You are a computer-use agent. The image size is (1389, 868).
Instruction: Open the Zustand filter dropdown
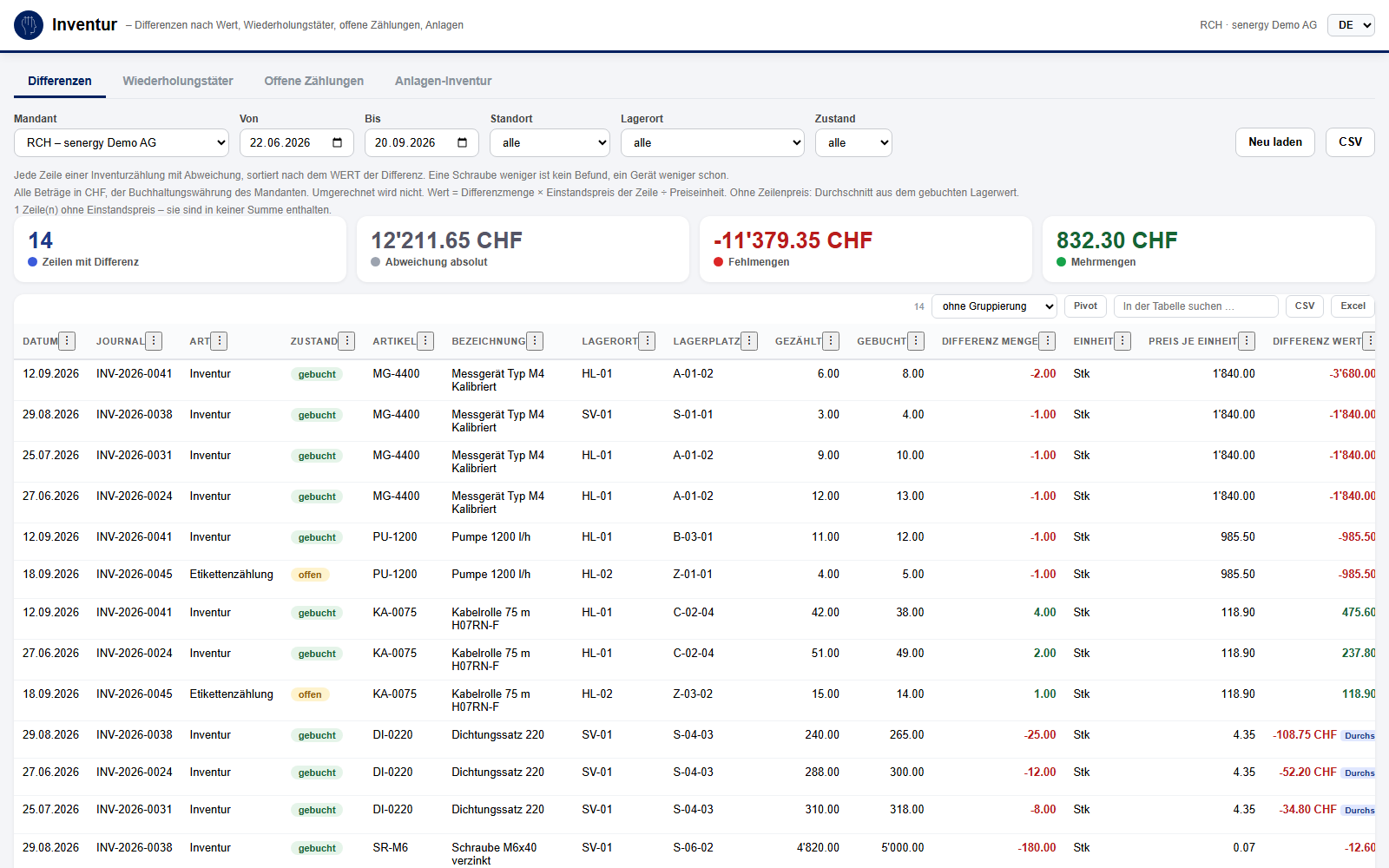pos(853,143)
